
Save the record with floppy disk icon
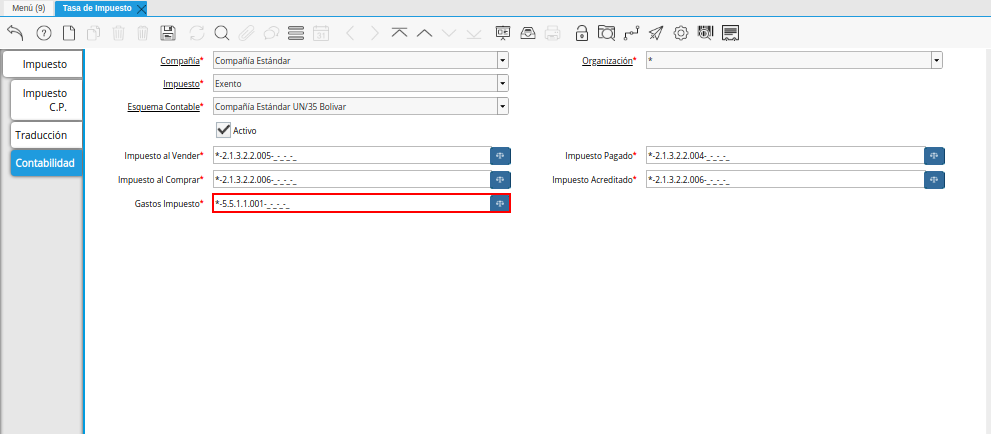click(x=167, y=33)
